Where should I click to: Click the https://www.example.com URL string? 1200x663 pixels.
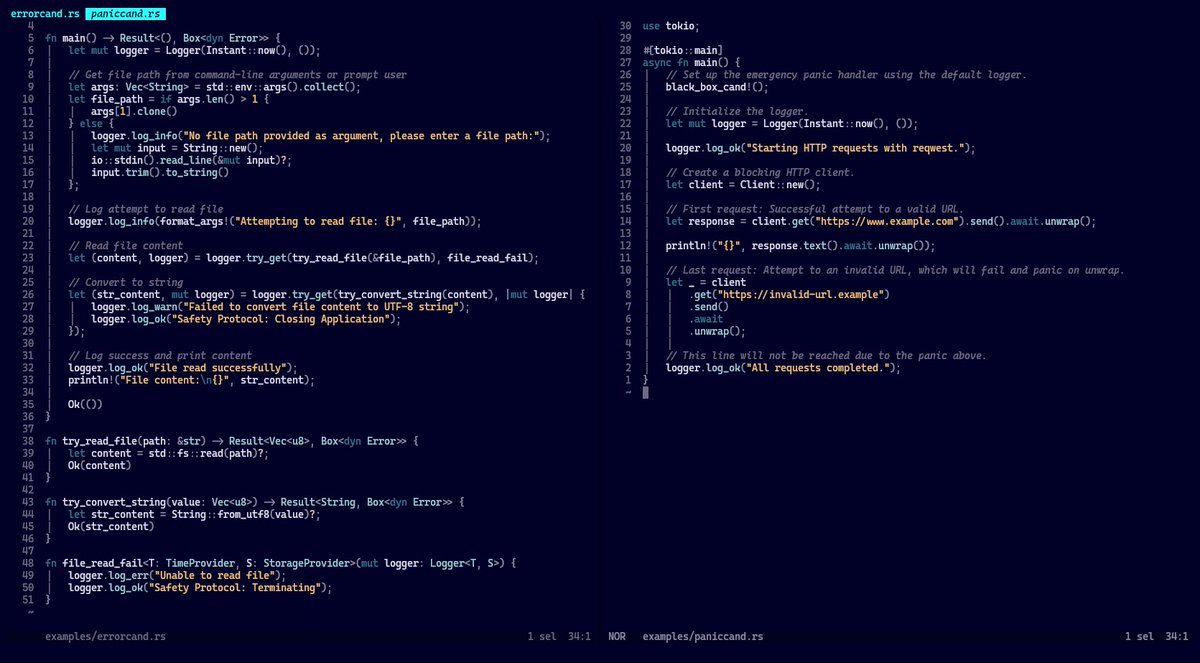(x=890, y=221)
